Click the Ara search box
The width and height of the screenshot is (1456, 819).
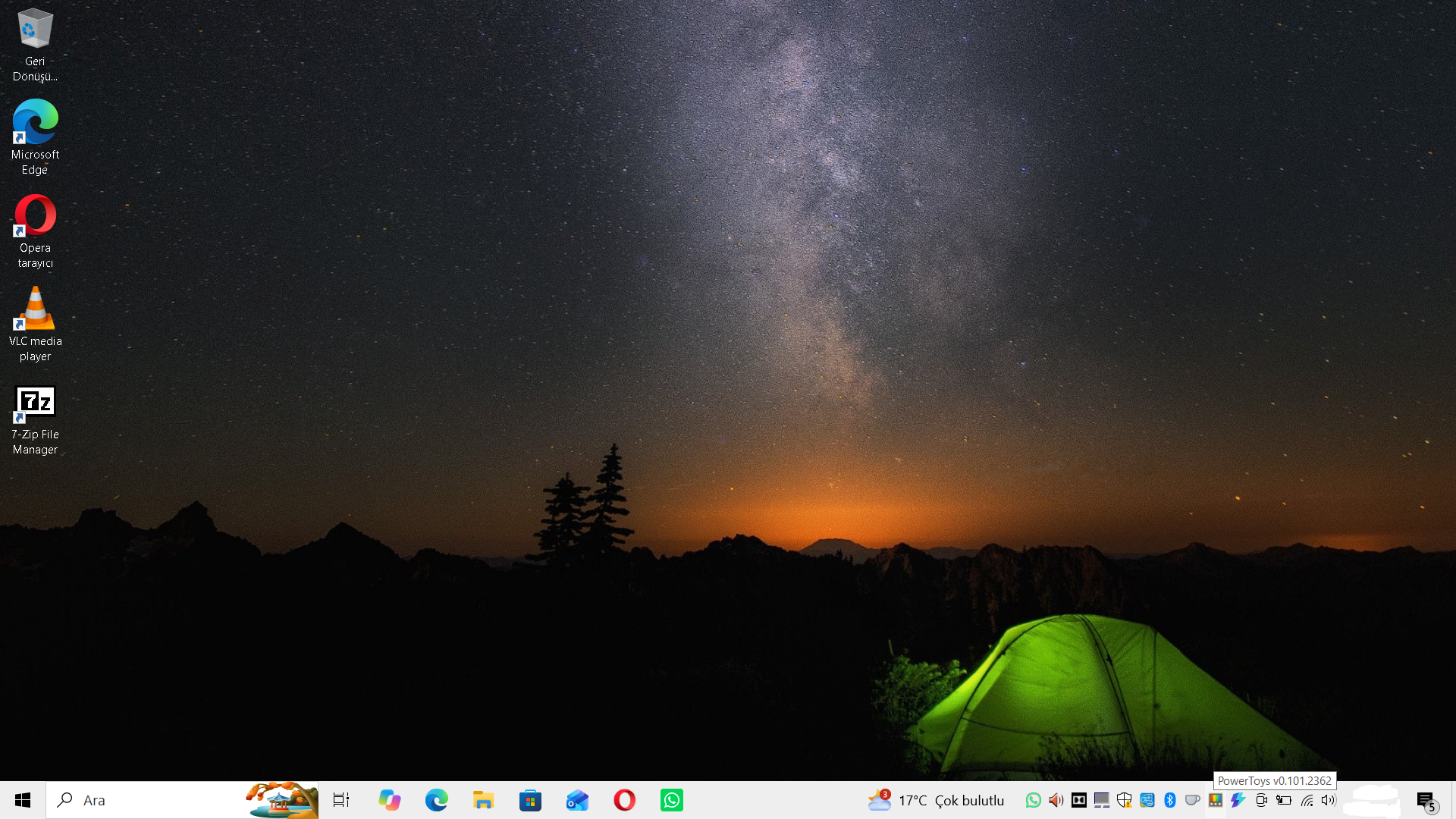tap(182, 800)
